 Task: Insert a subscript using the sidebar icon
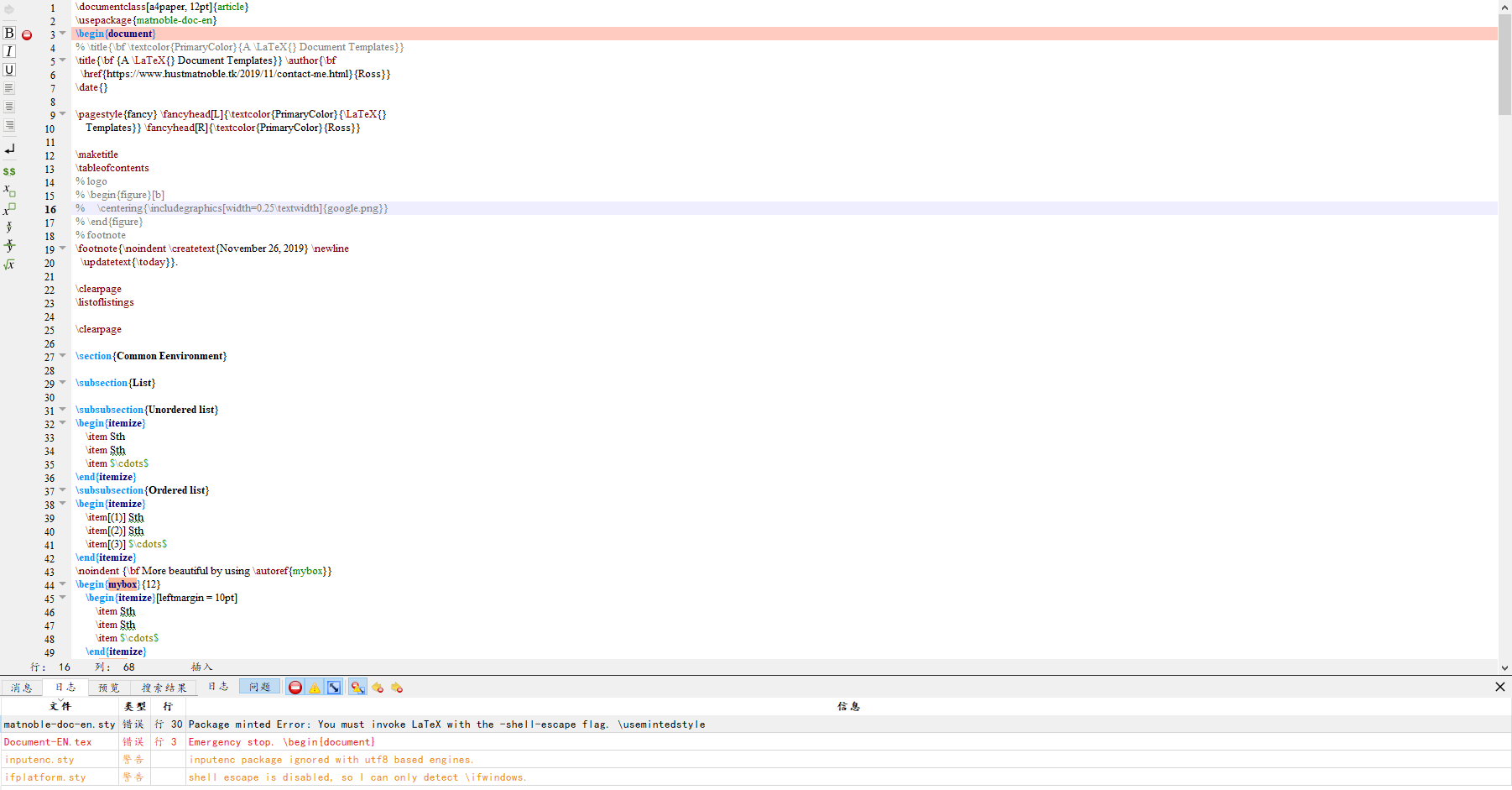click(x=8, y=190)
